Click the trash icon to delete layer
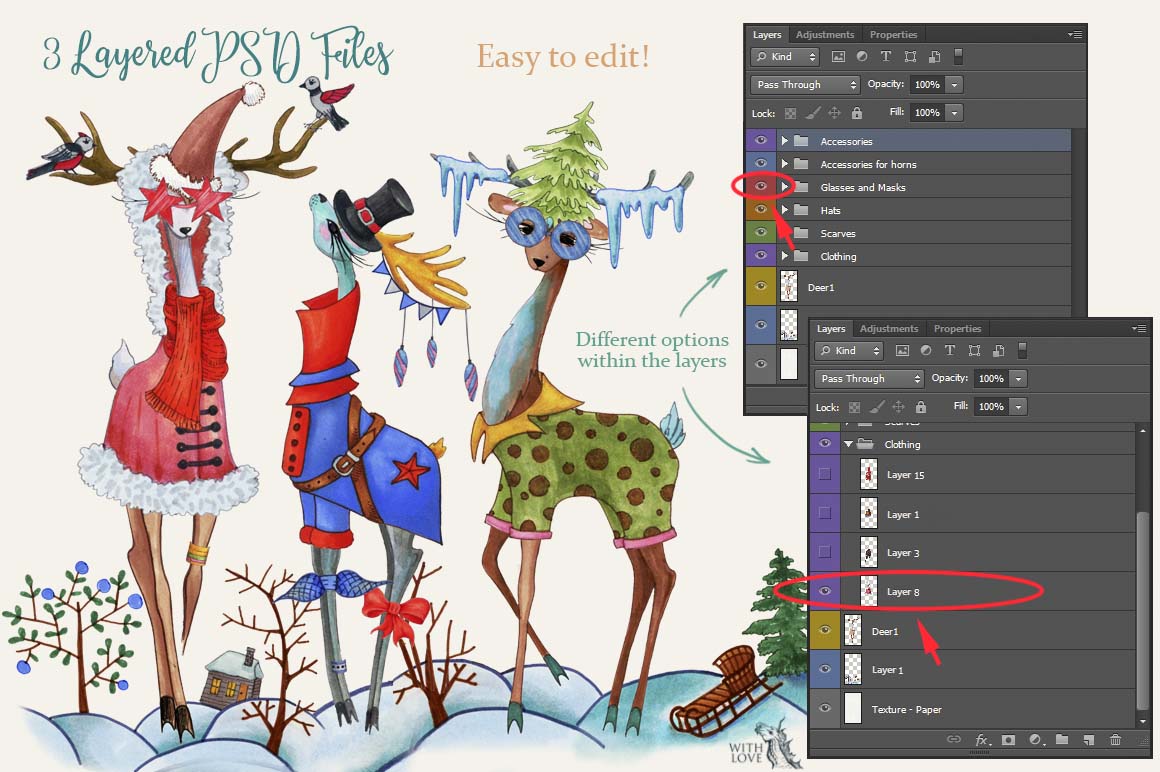 [x=1115, y=740]
